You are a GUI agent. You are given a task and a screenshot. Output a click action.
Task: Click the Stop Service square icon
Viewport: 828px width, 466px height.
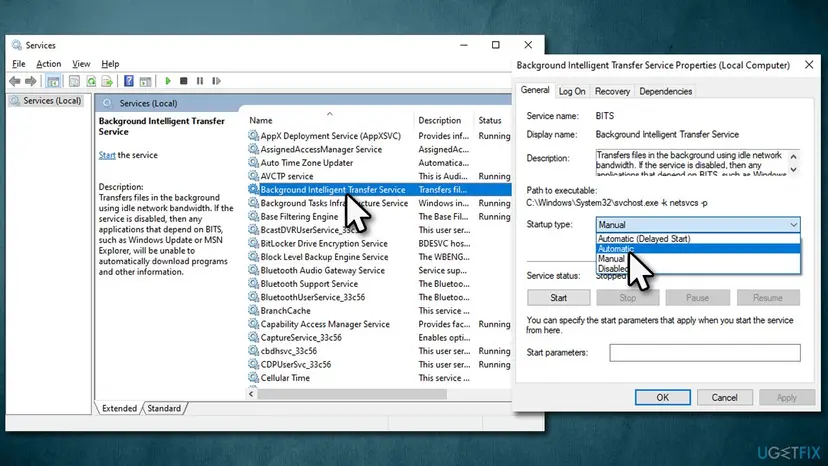tap(184, 81)
